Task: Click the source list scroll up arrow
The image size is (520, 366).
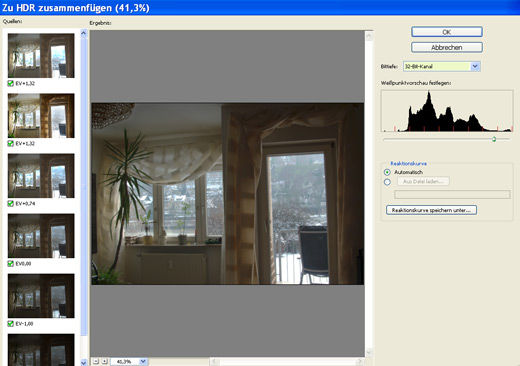Action: point(84,33)
